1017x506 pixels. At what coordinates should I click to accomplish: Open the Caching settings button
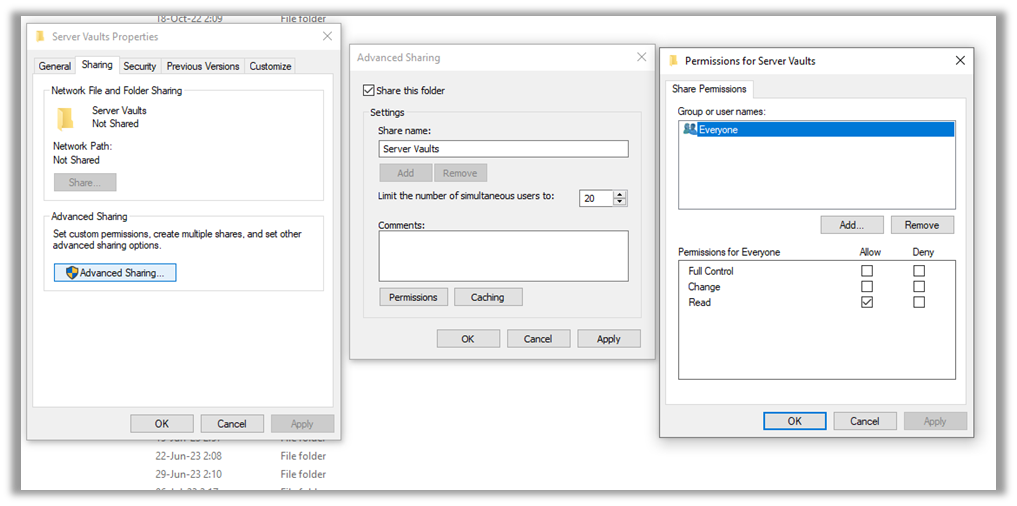(488, 297)
